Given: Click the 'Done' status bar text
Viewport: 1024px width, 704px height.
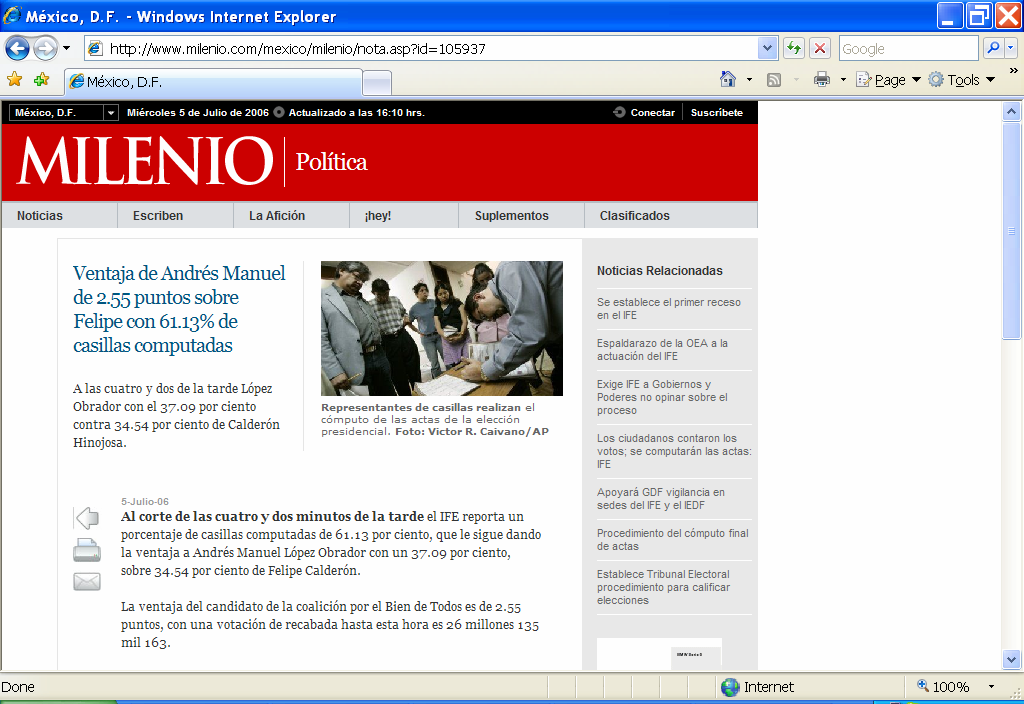Looking at the screenshot, I should pos(18,687).
